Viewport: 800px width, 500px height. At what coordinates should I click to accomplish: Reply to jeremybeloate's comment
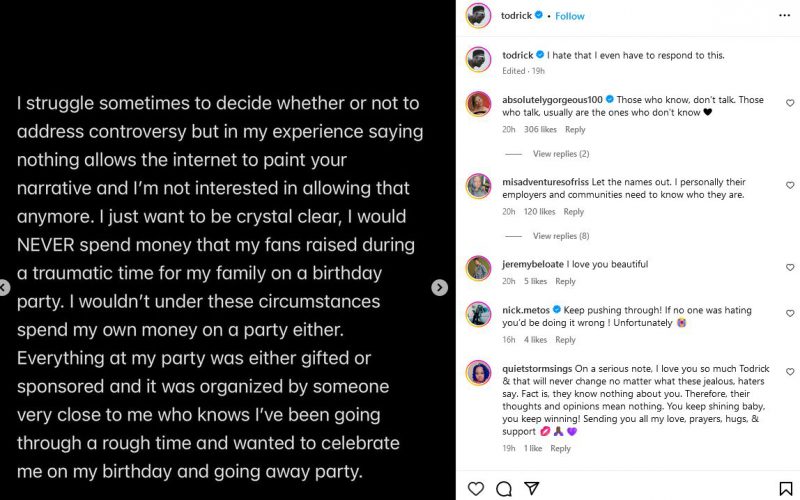coord(565,282)
